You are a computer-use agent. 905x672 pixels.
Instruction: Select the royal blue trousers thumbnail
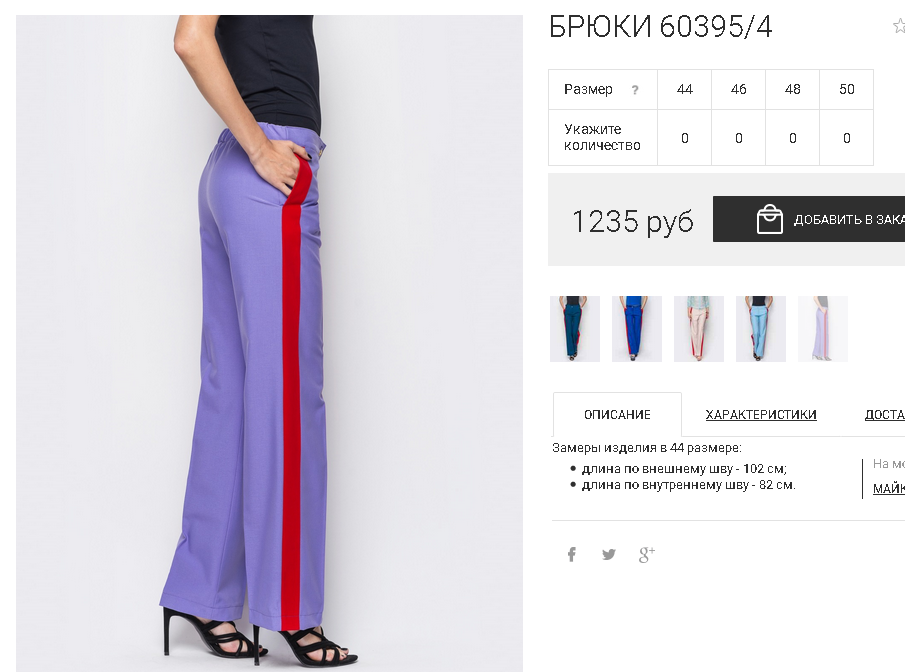637,329
